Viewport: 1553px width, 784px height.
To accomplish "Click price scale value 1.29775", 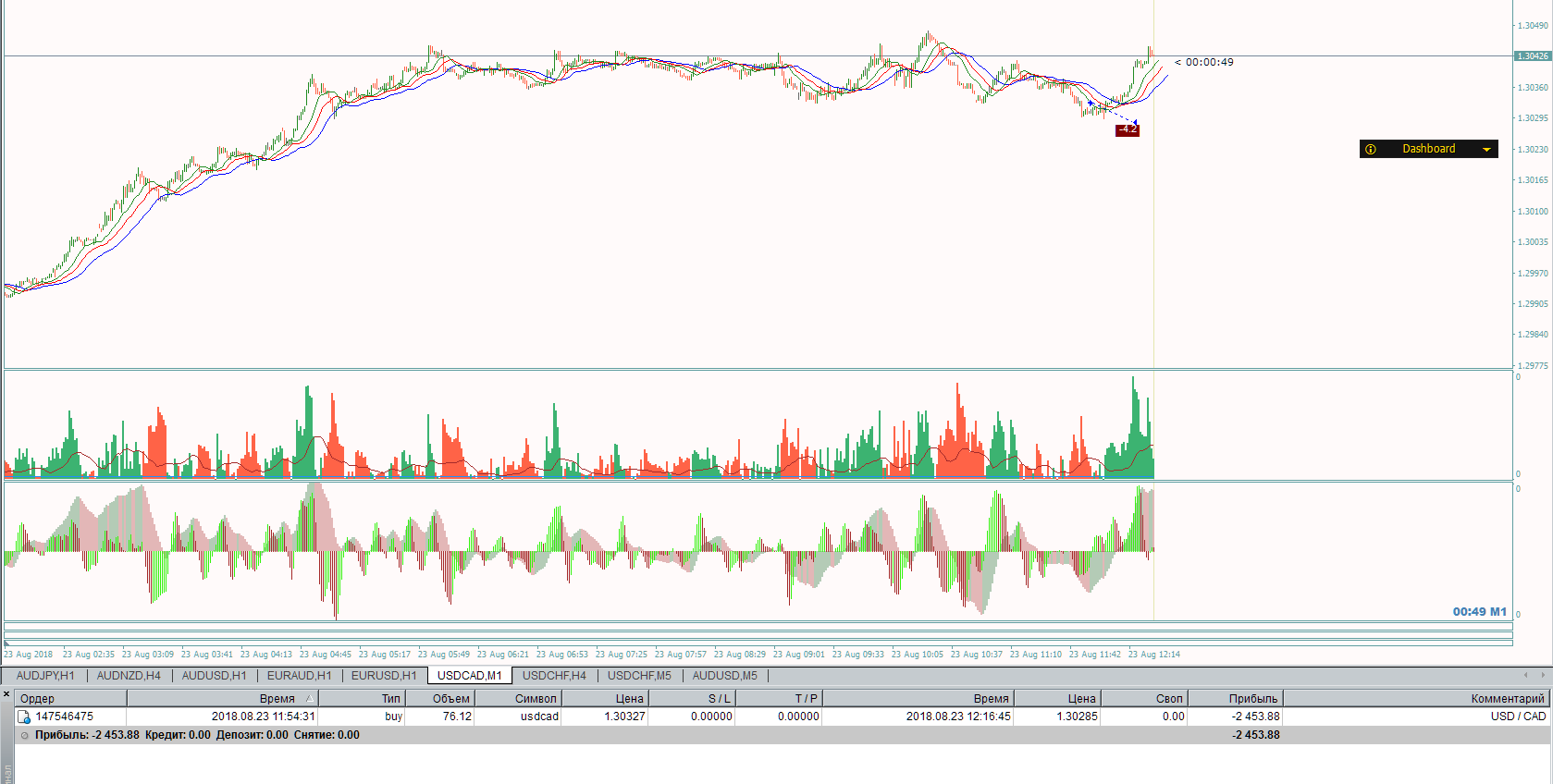I will 1533,366.
